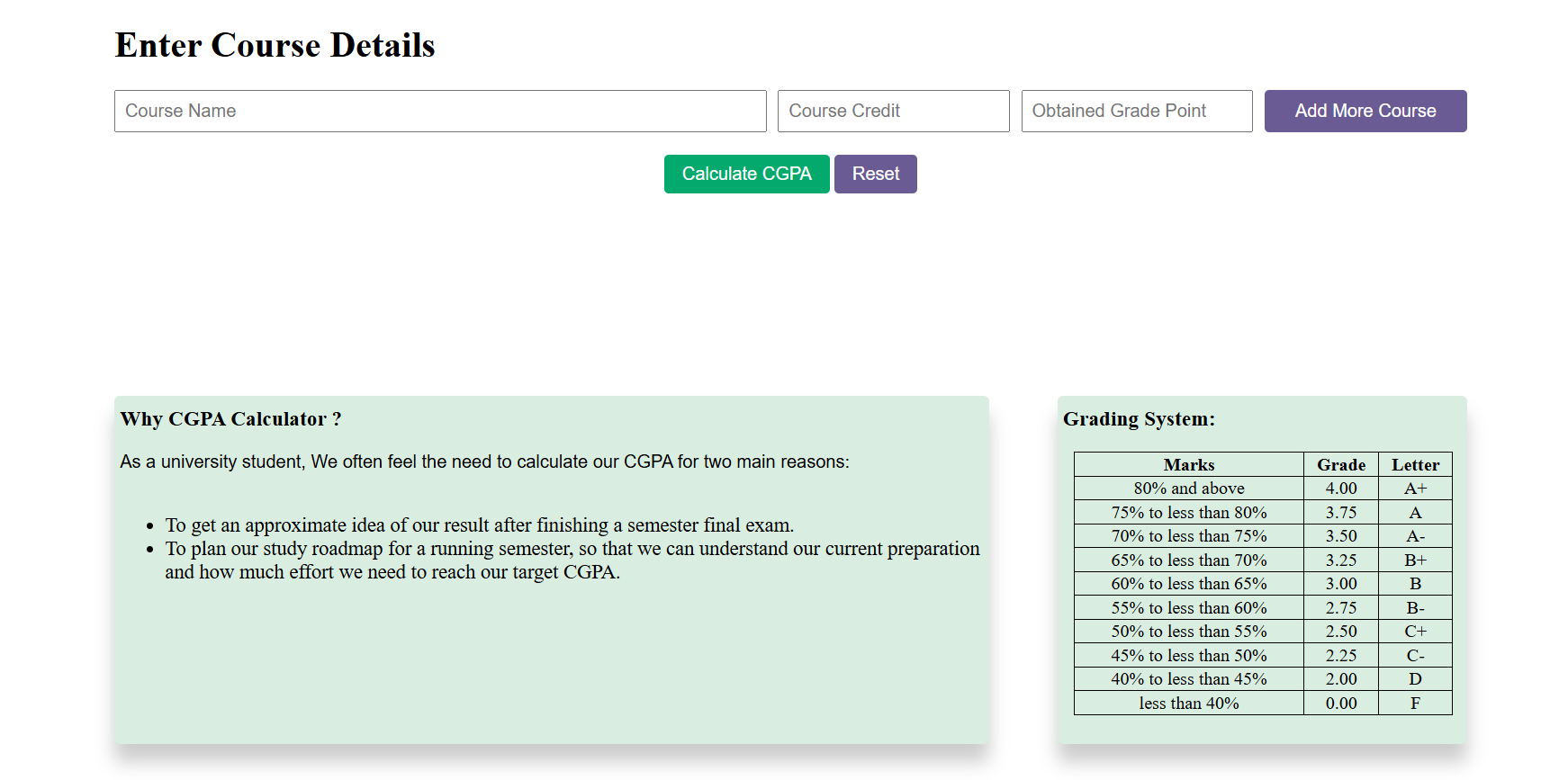
Task: Click the 'less than 40%' cell
Action: coord(1189,703)
